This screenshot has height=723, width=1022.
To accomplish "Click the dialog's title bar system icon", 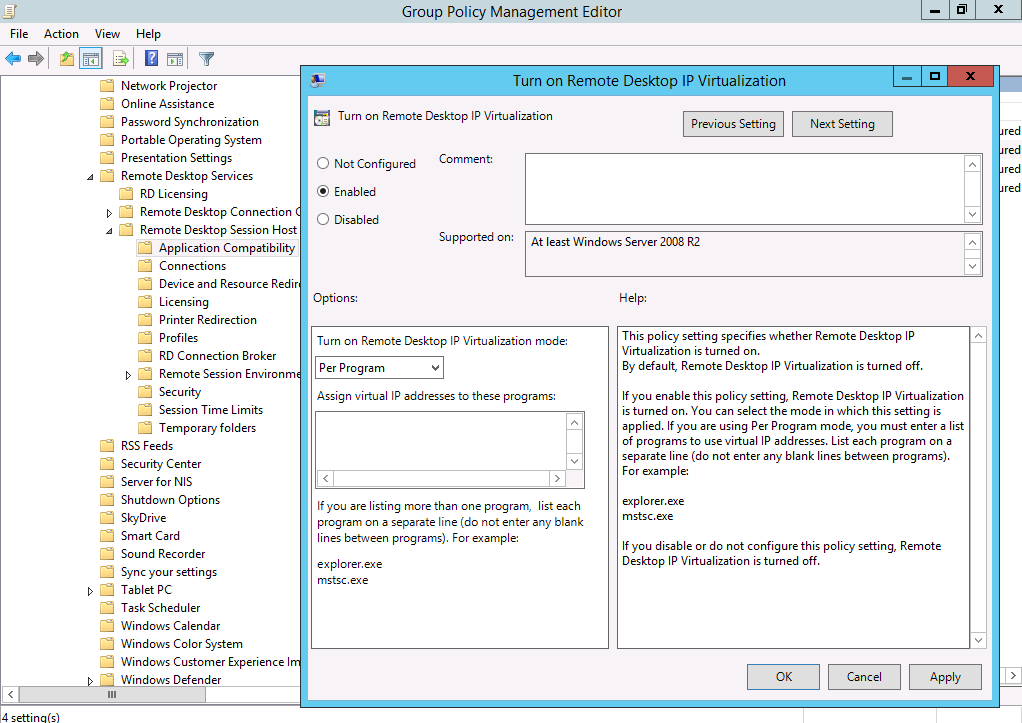I will [318, 80].
